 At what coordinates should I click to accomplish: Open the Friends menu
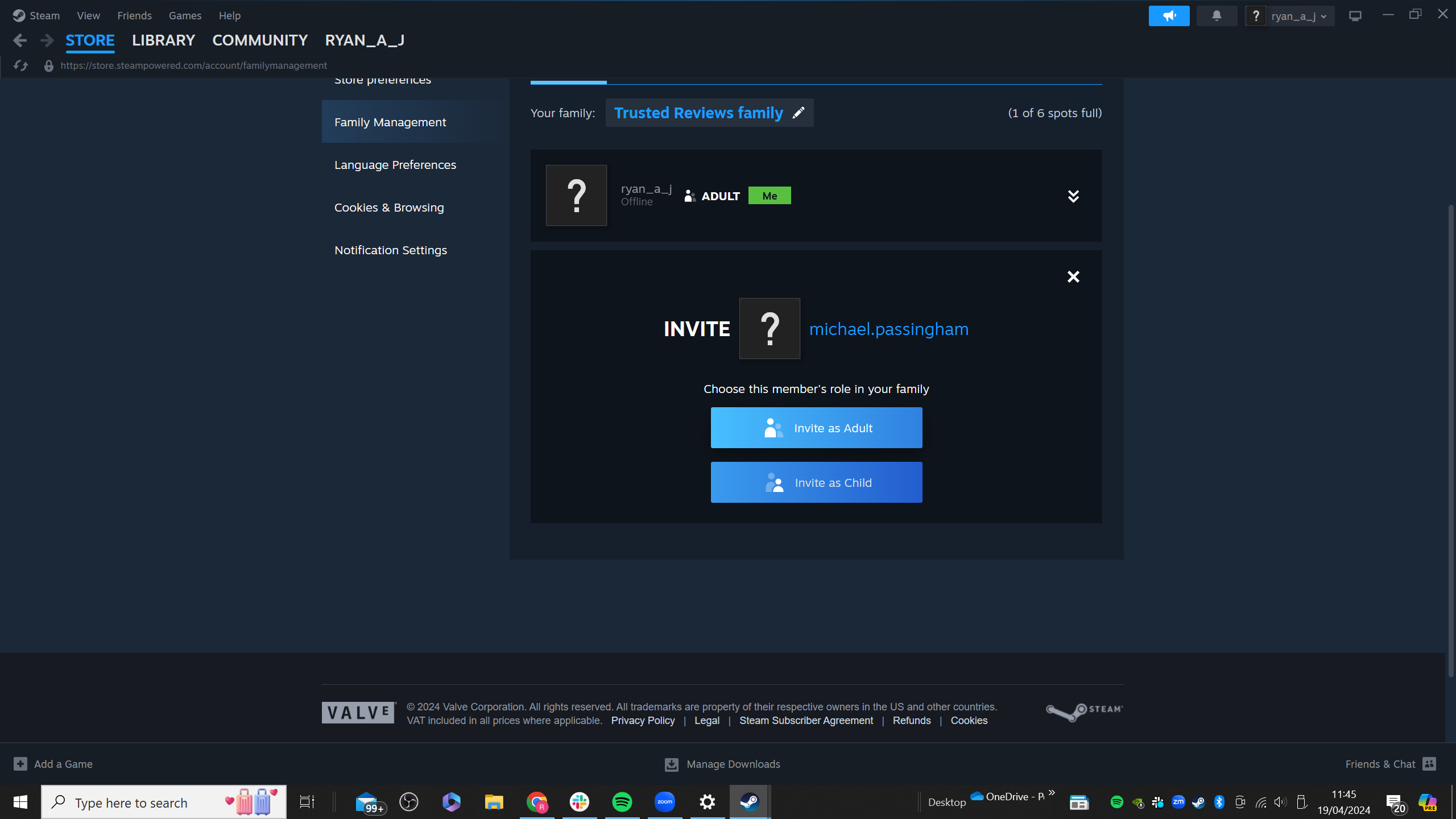pos(134,15)
